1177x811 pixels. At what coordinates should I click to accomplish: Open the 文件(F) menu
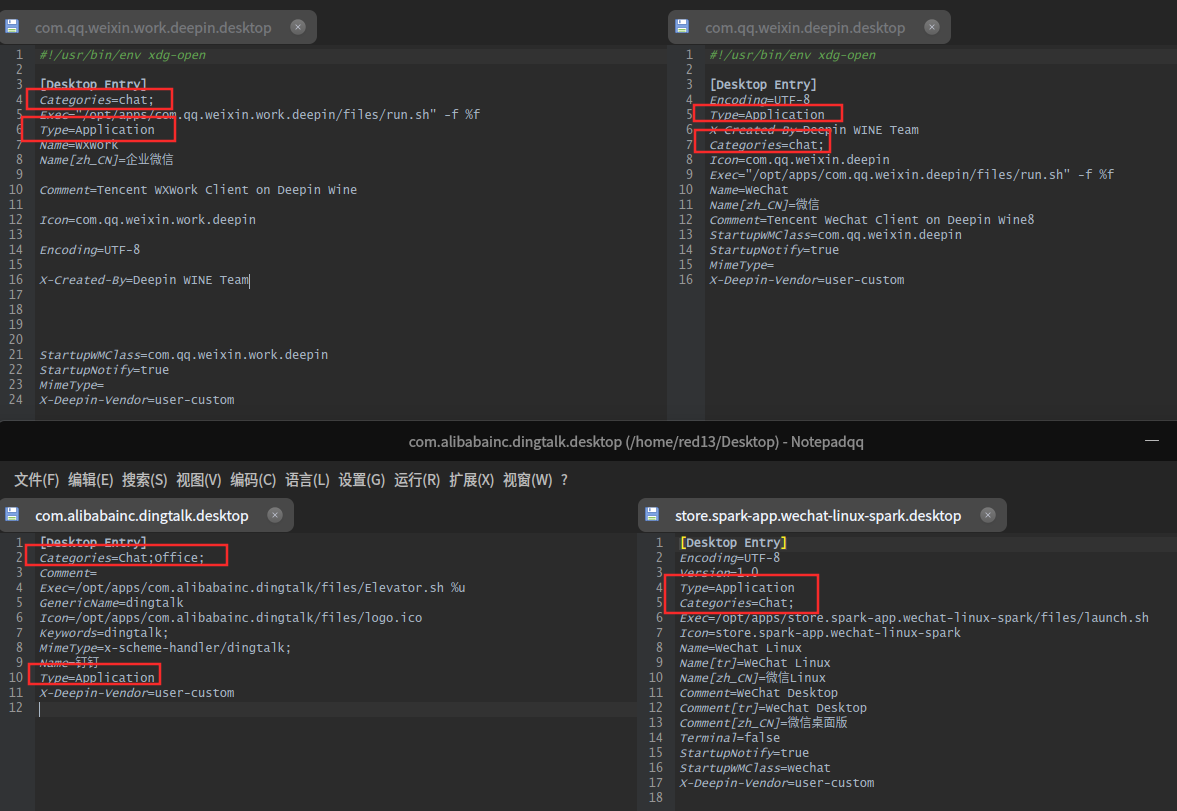pos(36,480)
